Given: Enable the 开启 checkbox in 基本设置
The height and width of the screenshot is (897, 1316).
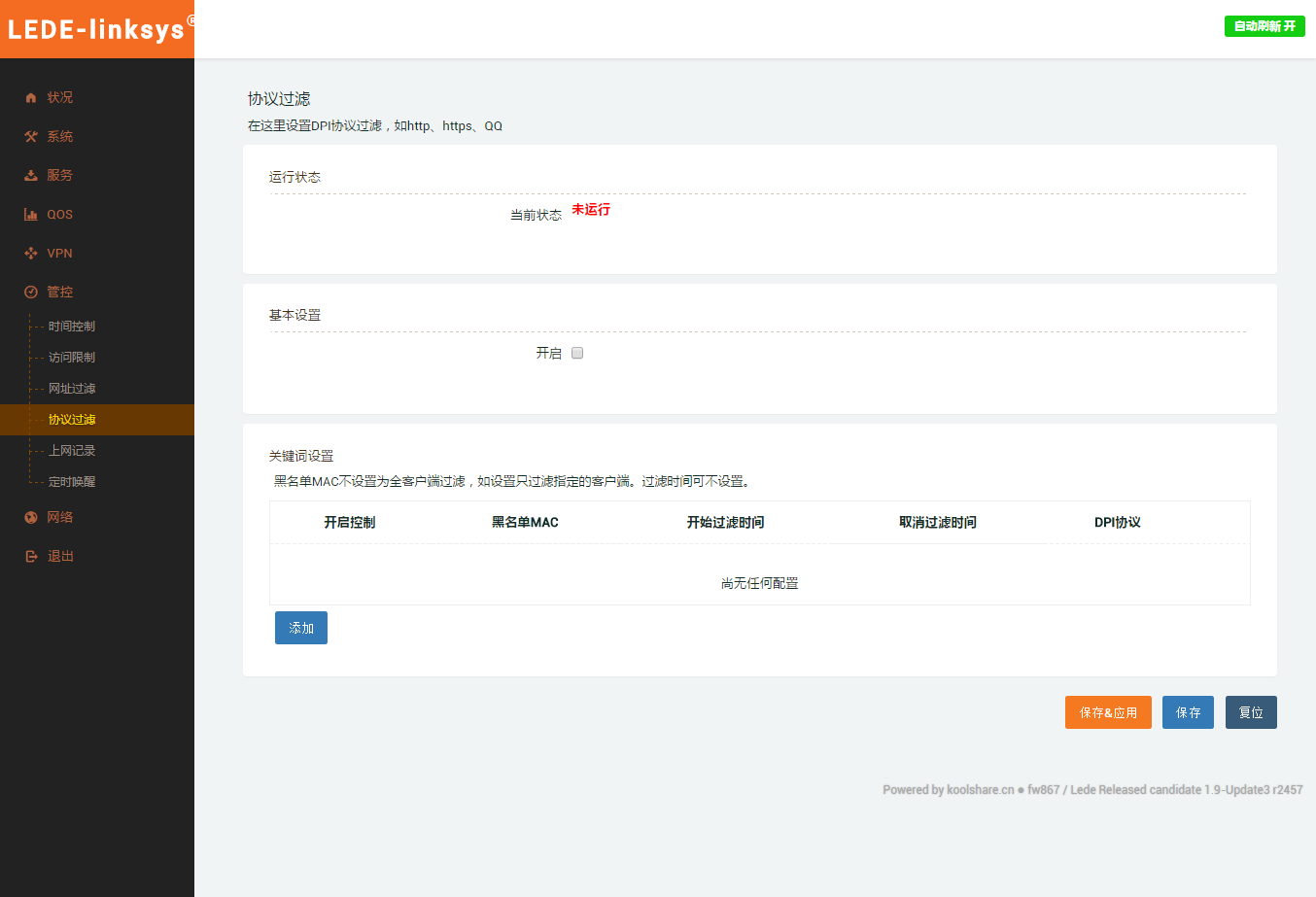Looking at the screenshot, I should click(577, 353).
